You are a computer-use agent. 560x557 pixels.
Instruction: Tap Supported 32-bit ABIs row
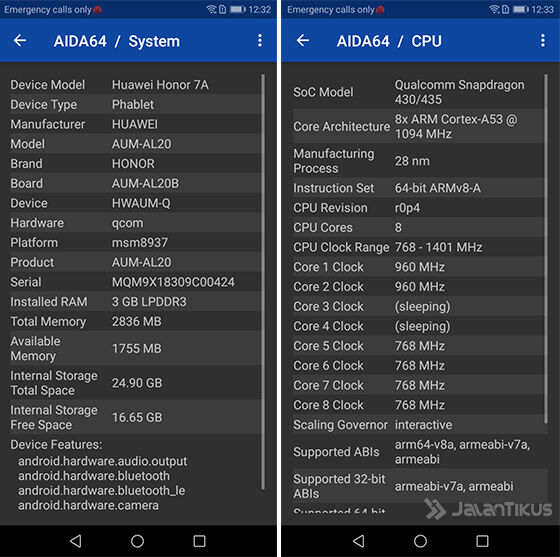(x=420, y=486)
